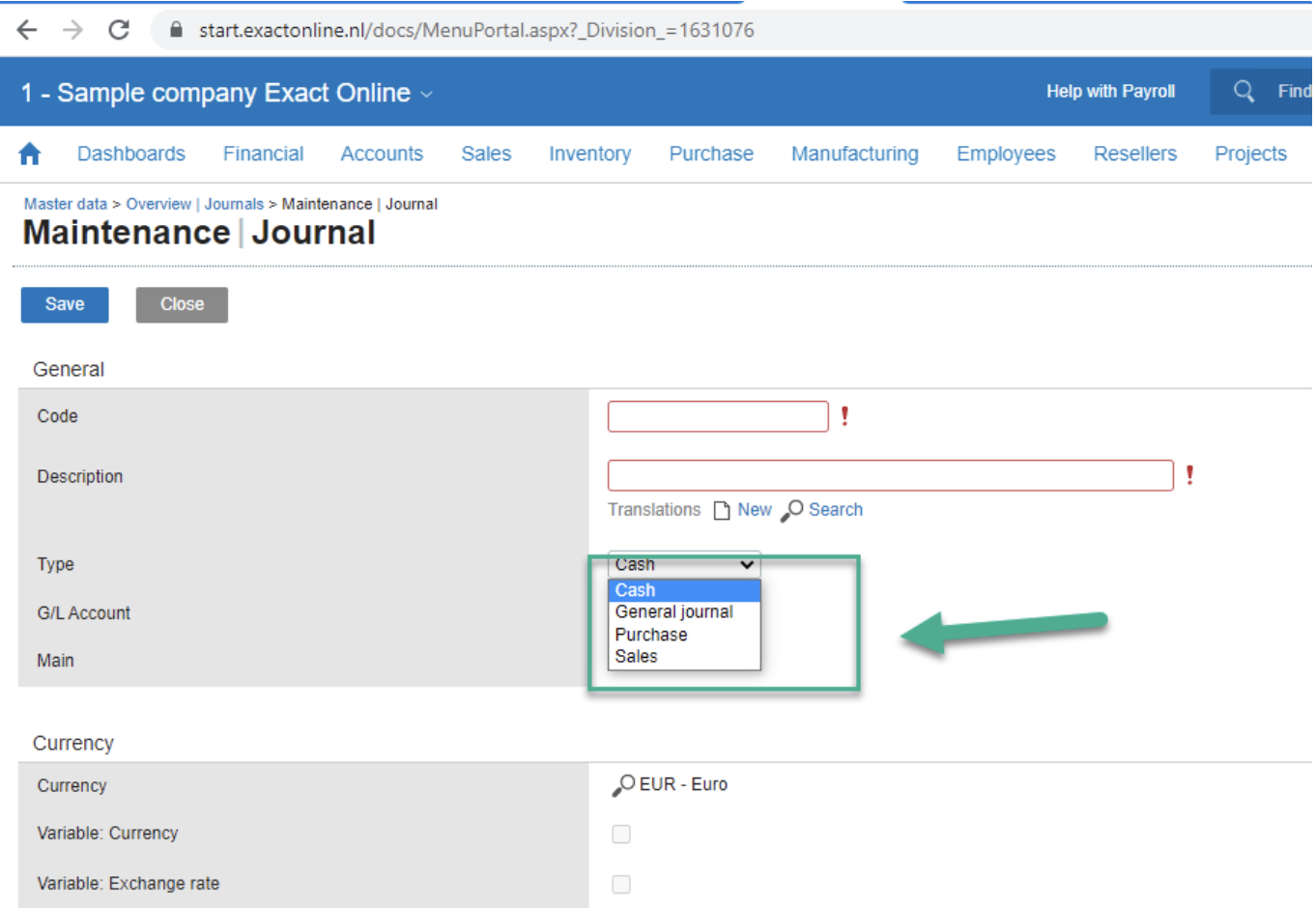Viewport: 1316px width, 908px height.
Task: Enable the Variable: Currency checkbox
Action: [621, 834]
